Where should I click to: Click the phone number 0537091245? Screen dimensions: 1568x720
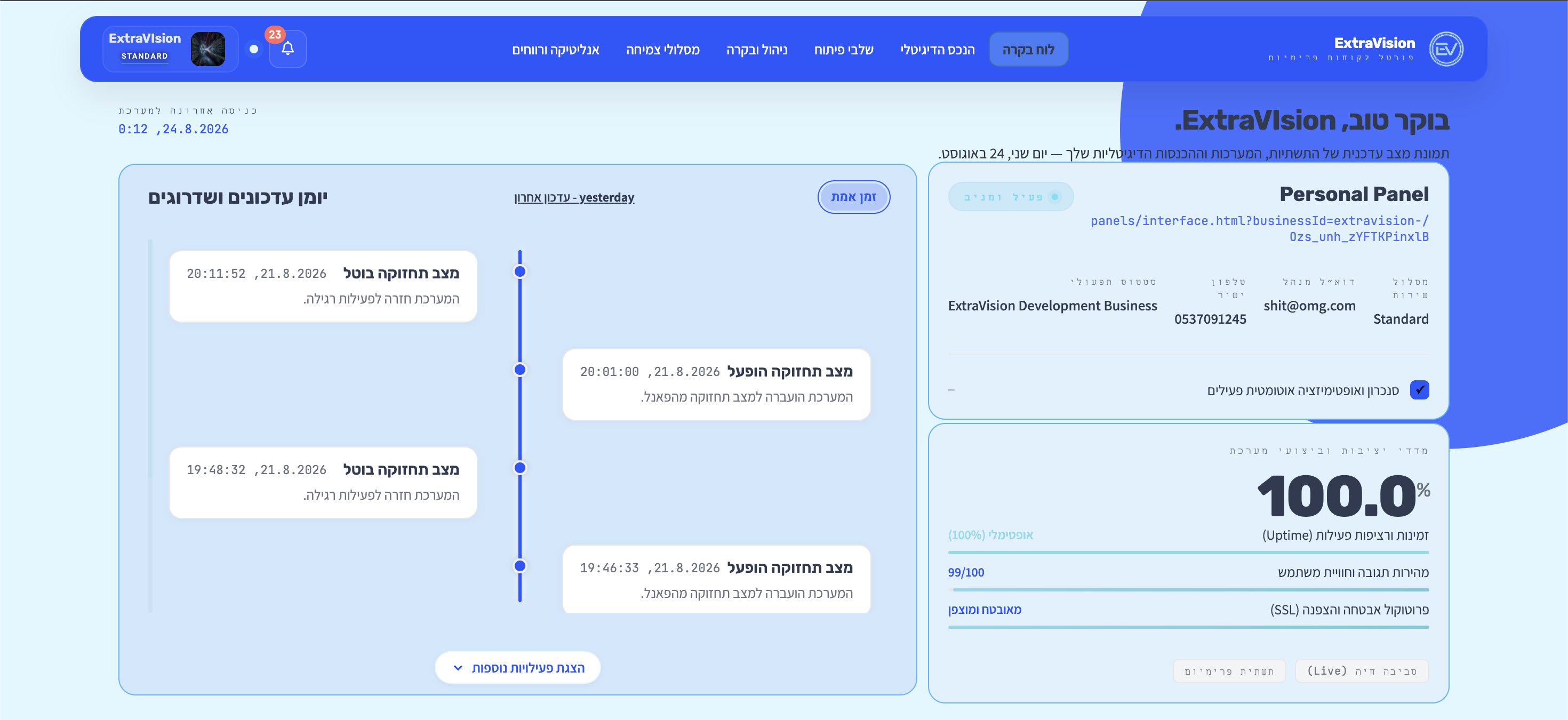(x=1210, y=319)
